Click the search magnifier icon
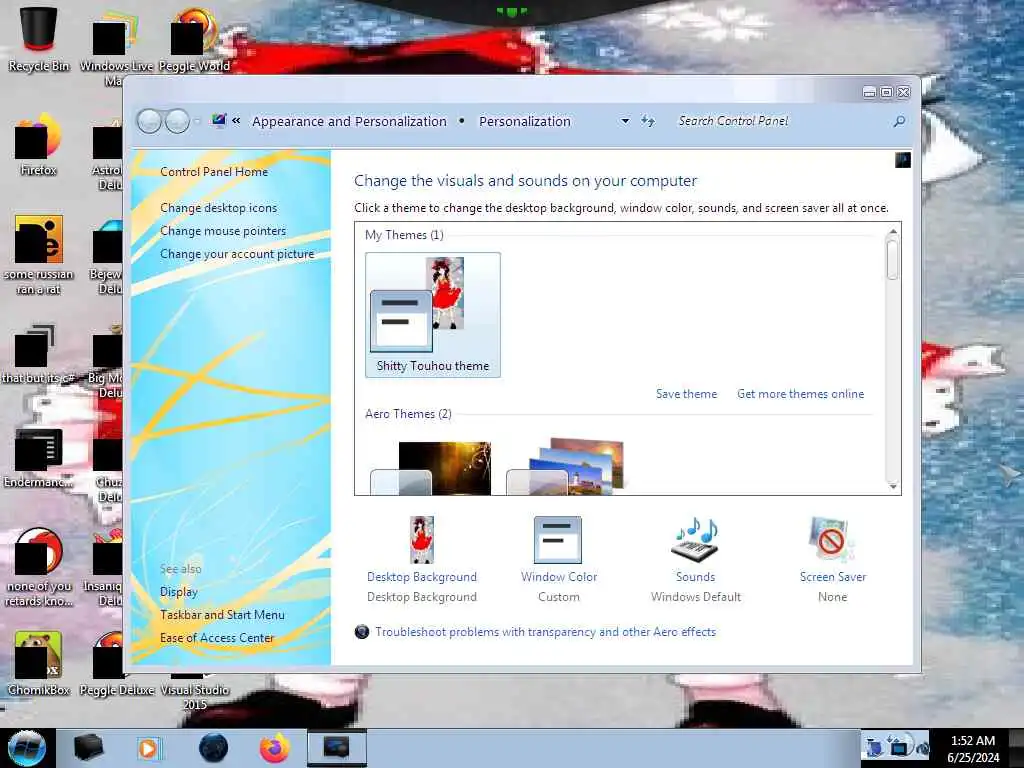Viewport: 1024px width, 768px height. click(x=899, y=121)
